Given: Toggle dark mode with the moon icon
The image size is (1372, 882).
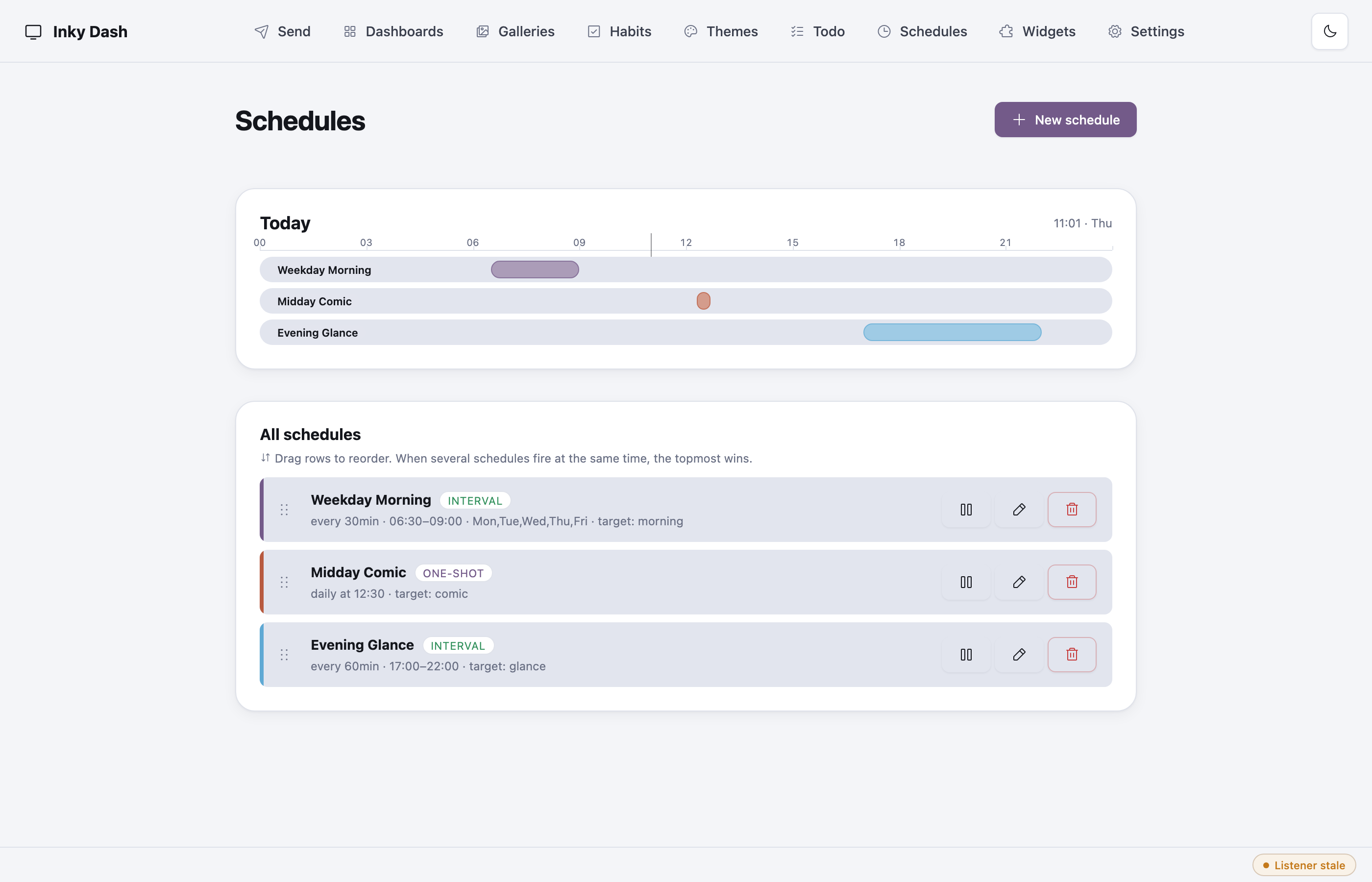Looking at the screenshot, I should click(1329, 31).
